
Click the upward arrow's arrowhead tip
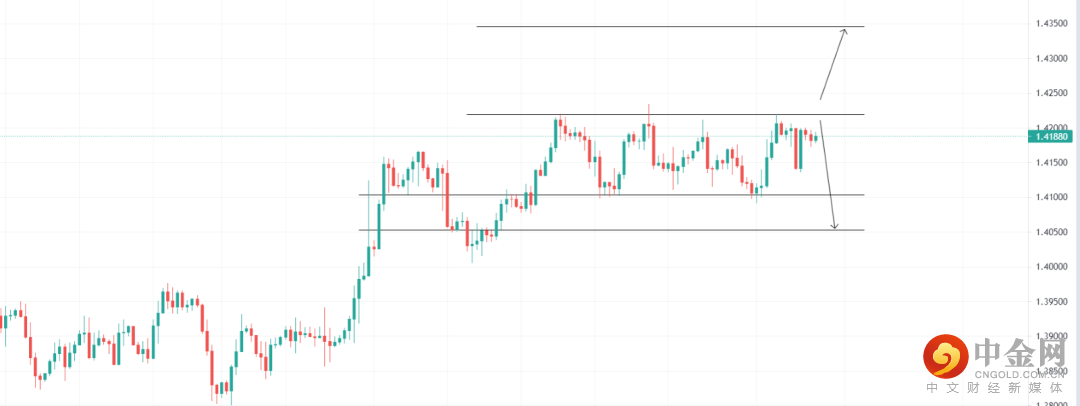845,30
